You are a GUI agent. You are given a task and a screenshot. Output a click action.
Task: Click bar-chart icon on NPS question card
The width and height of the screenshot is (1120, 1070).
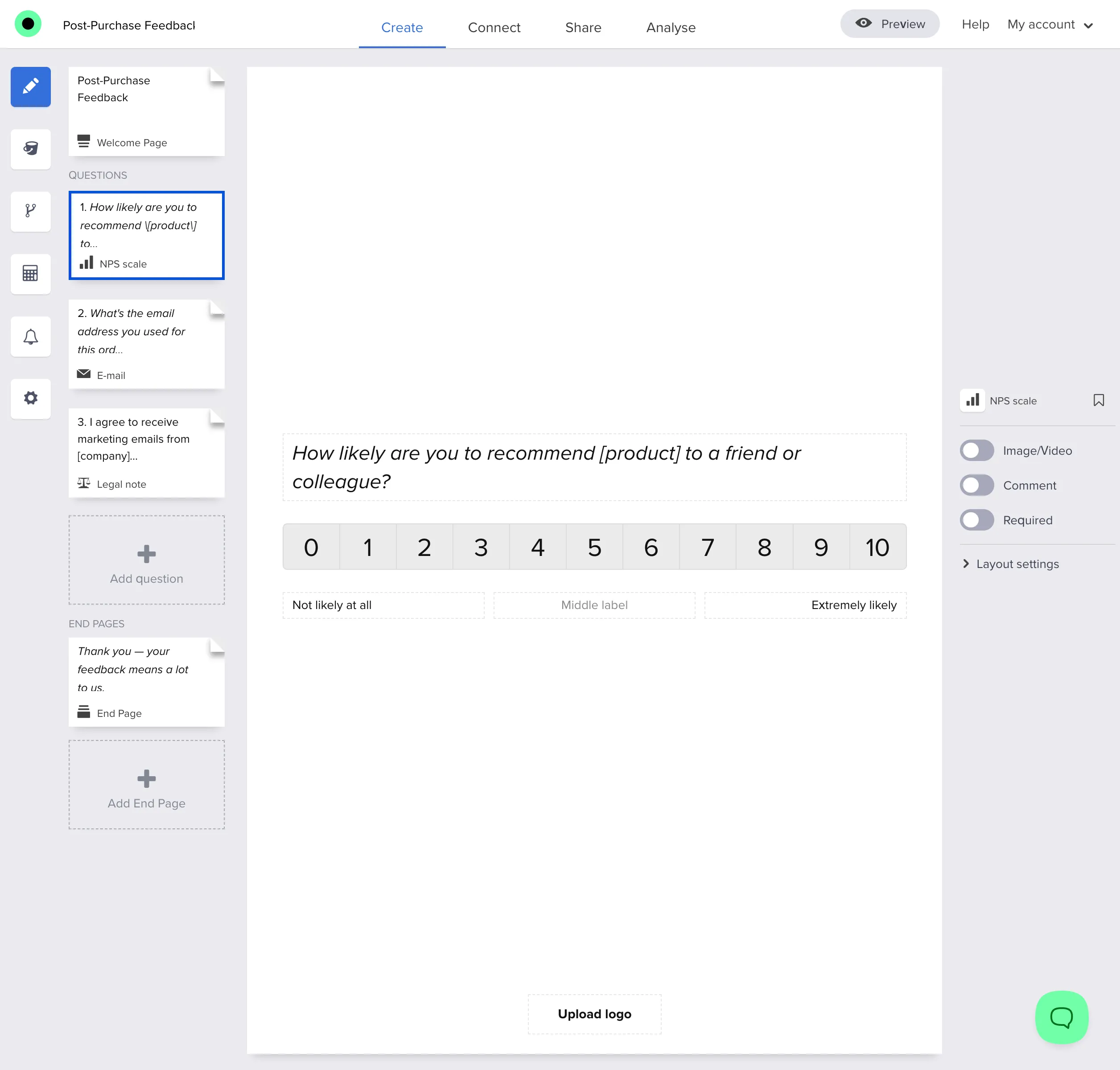(x=86, y=262)
